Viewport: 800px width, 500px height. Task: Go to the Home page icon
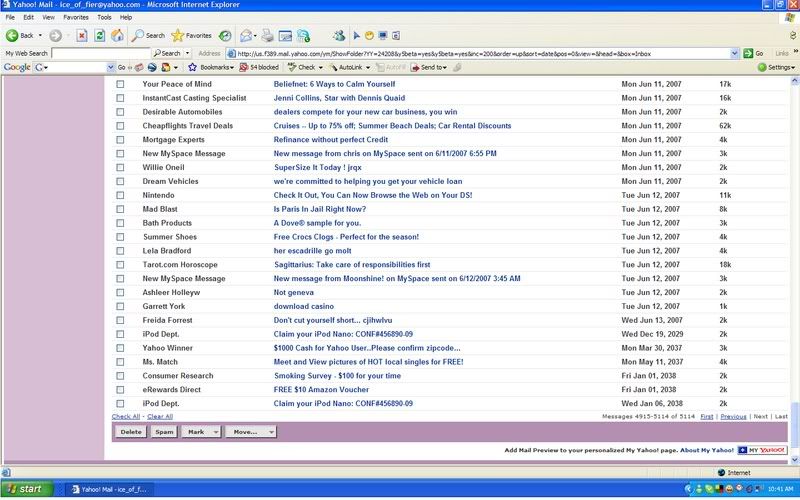[x=117, y=35]
